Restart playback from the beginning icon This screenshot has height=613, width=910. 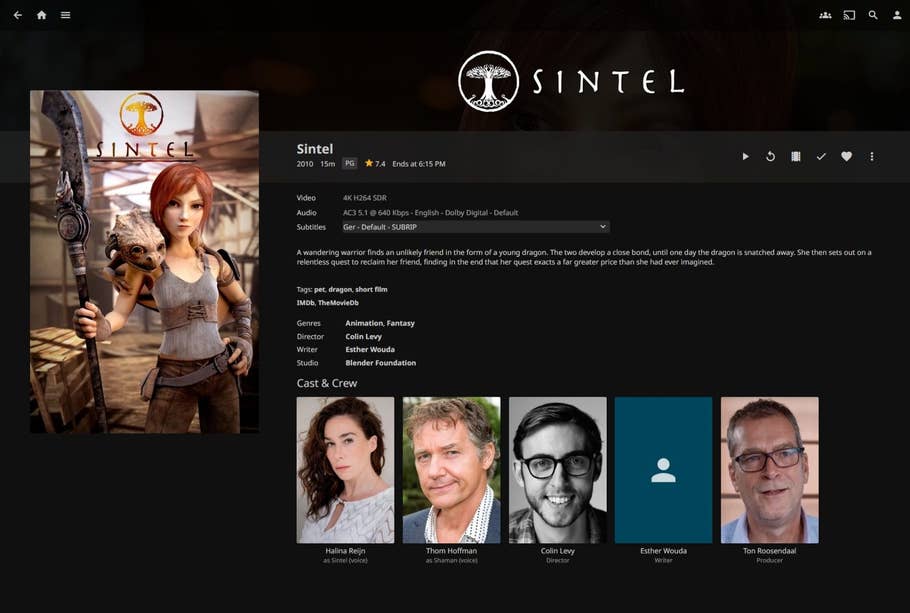(770, 157)
